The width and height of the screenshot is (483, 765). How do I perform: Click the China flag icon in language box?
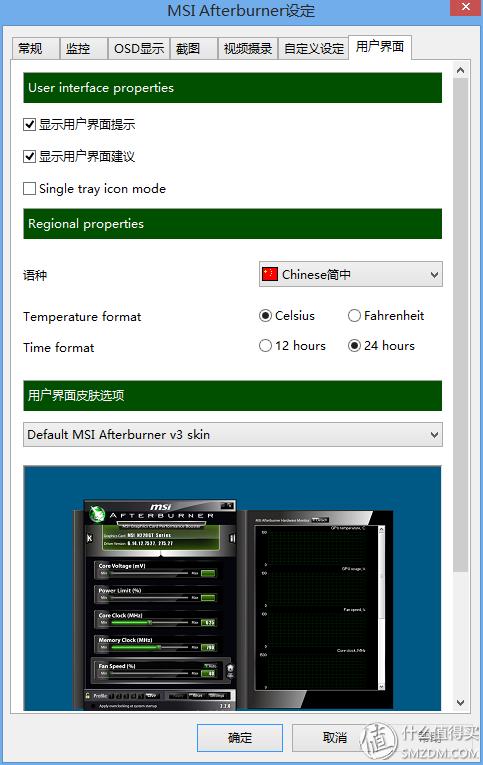tap(270, 274)
